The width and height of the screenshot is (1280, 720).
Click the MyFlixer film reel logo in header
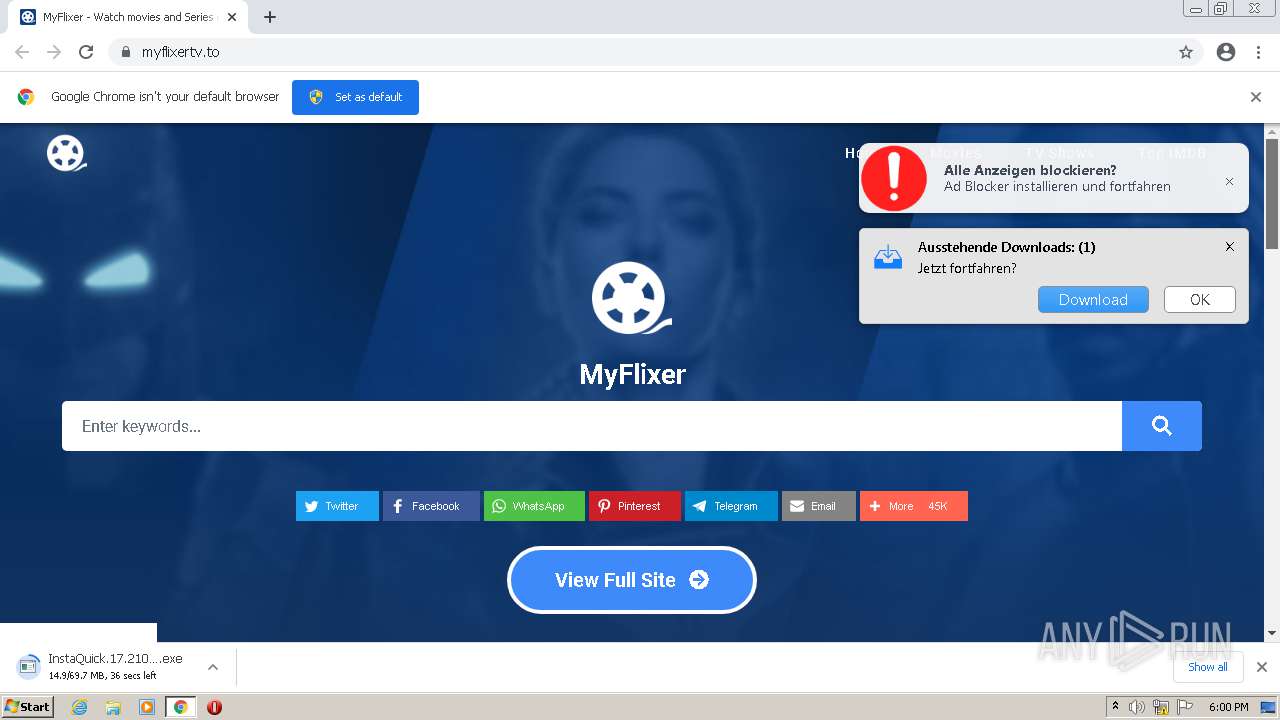pyautogui.click(x=66, y=153)
